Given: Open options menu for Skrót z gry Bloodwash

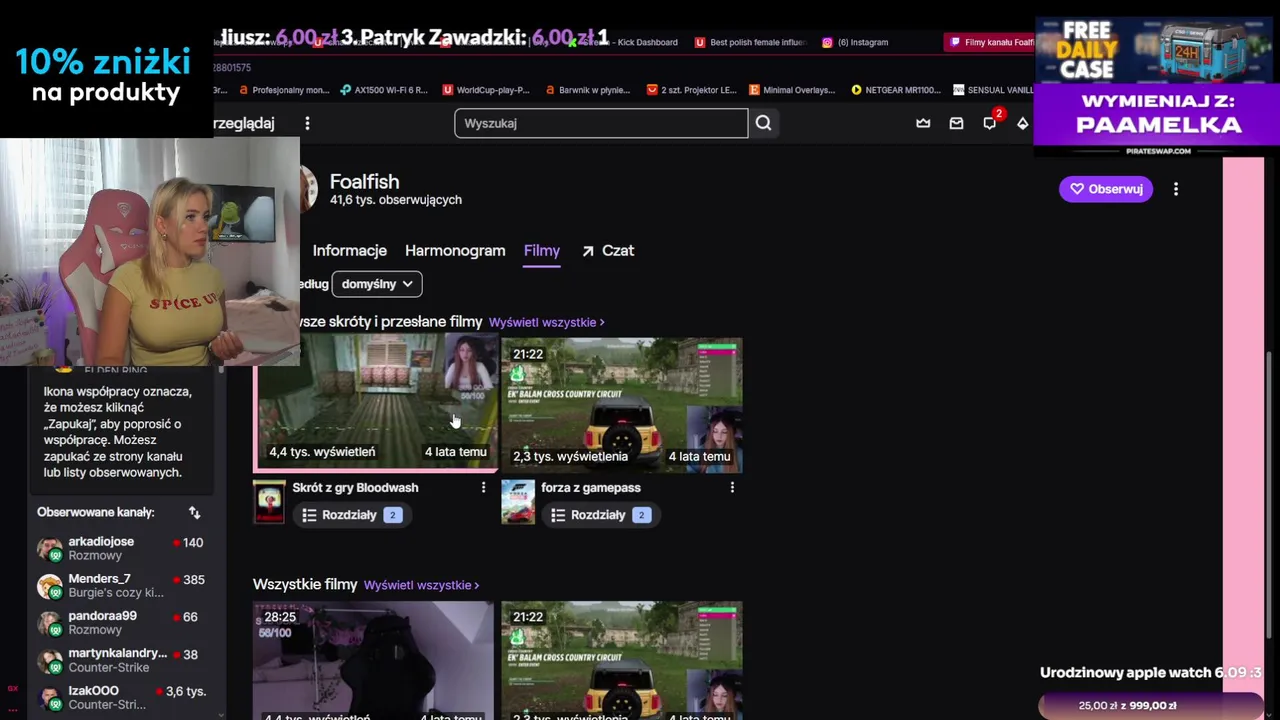Looking at the screenshot, I should pos(483,487).
